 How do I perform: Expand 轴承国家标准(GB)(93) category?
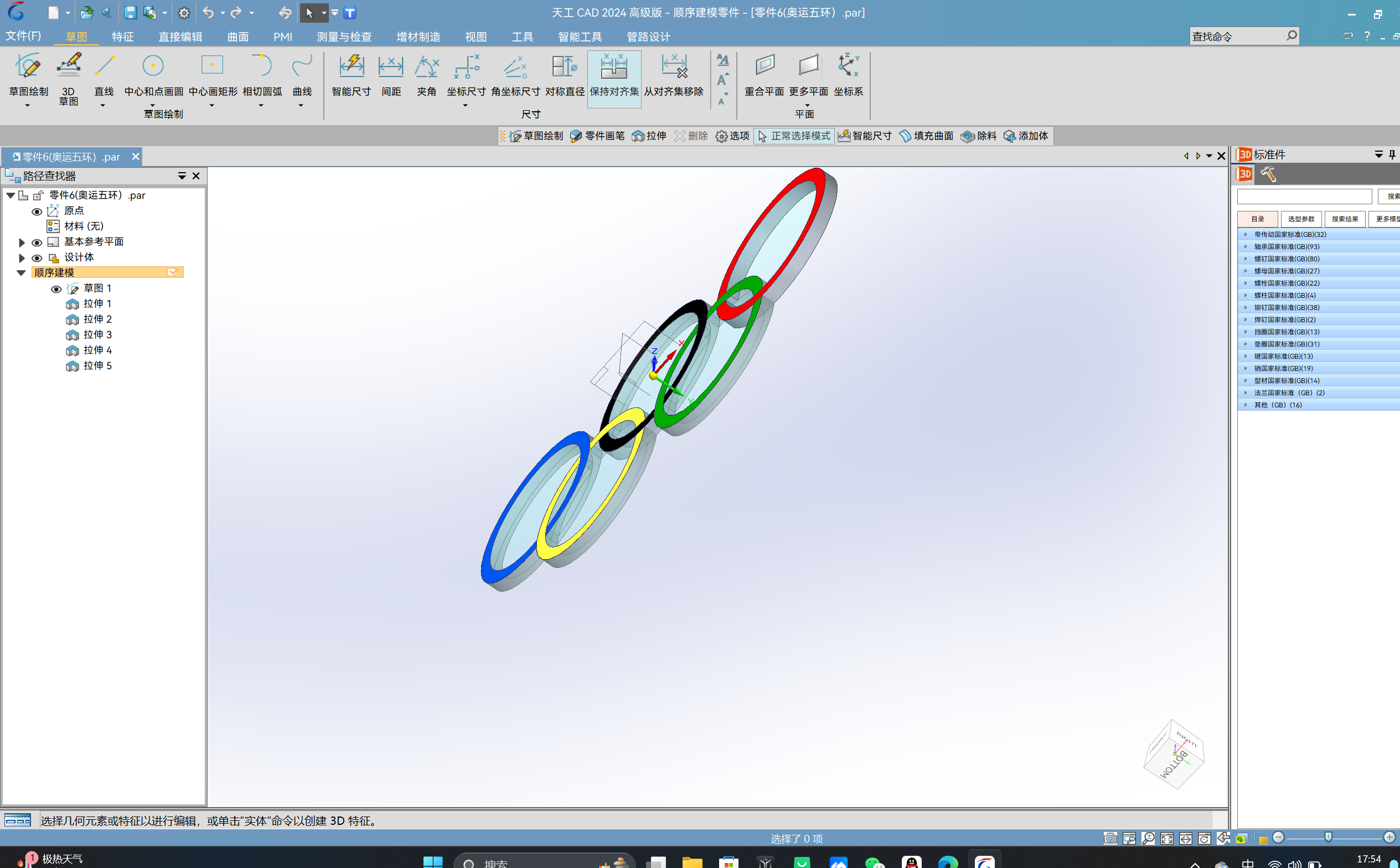[1245, 246]
